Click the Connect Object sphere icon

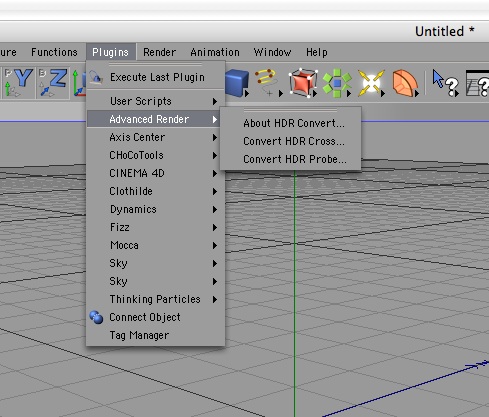[x=96, y=317]
